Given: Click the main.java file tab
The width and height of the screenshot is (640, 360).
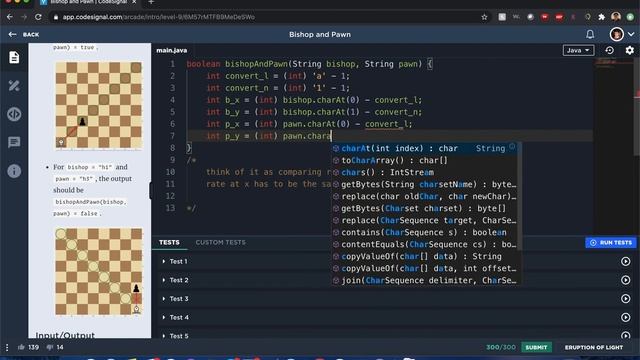Looking at the screenshot, I should click(171, 50).
